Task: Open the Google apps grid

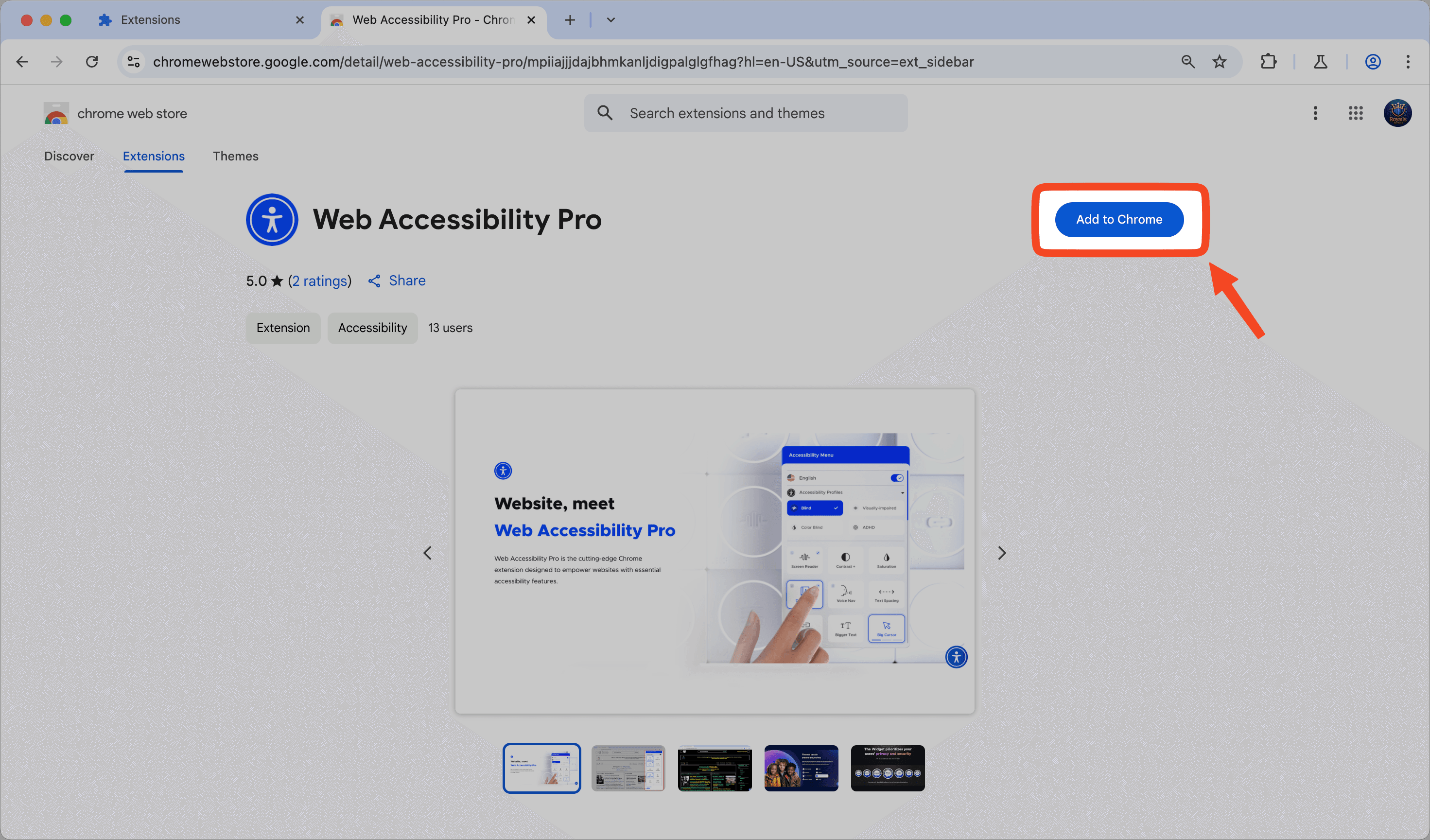Action: [x=1356, y=113]
